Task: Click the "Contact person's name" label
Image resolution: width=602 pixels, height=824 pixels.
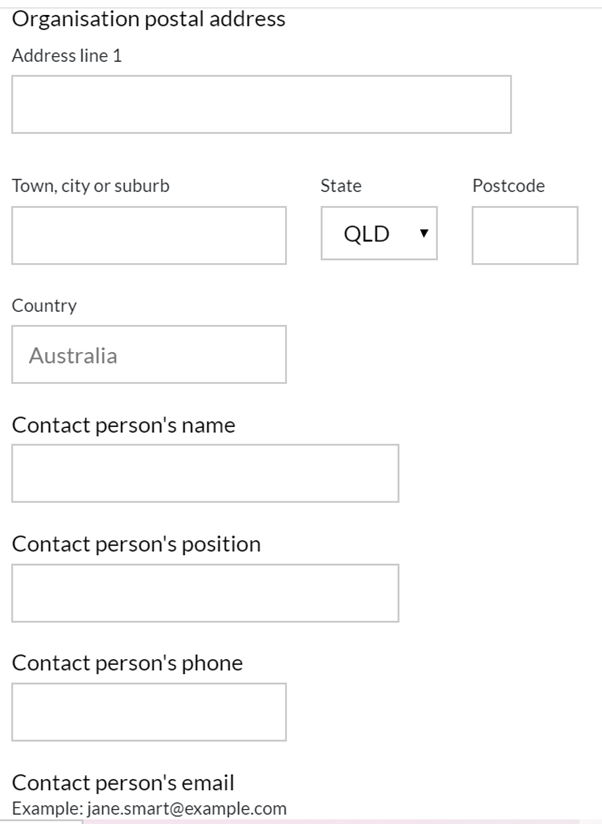Action: (x=123, y=425)
